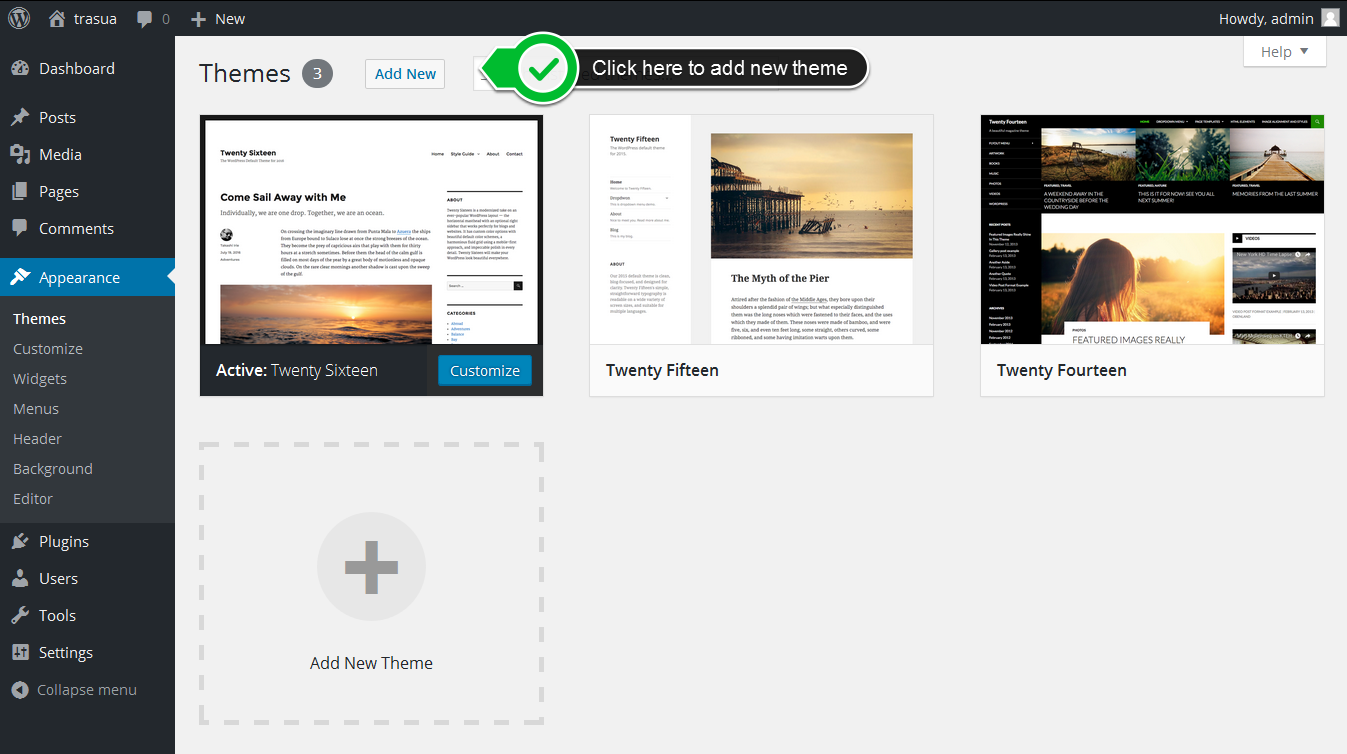Click the Twenty Fifteen theme name

tap(662, 370)
